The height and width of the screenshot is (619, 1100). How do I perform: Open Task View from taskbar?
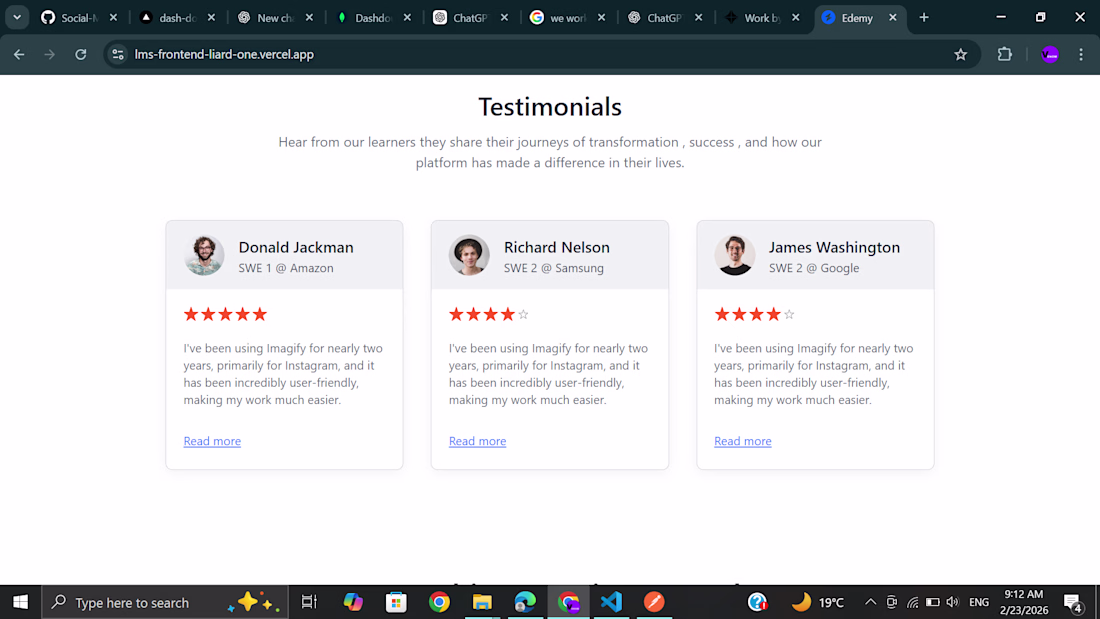[x=309, y=602]
